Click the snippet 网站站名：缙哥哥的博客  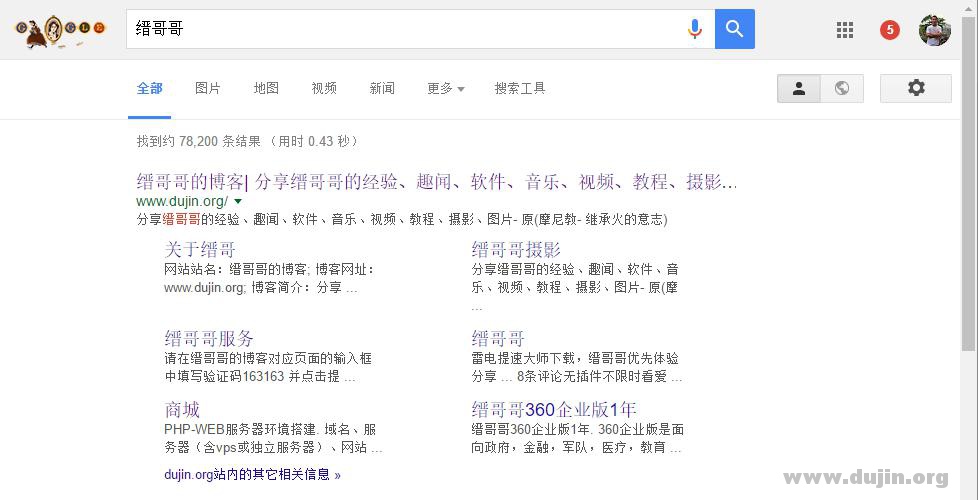tap(236, 270)
